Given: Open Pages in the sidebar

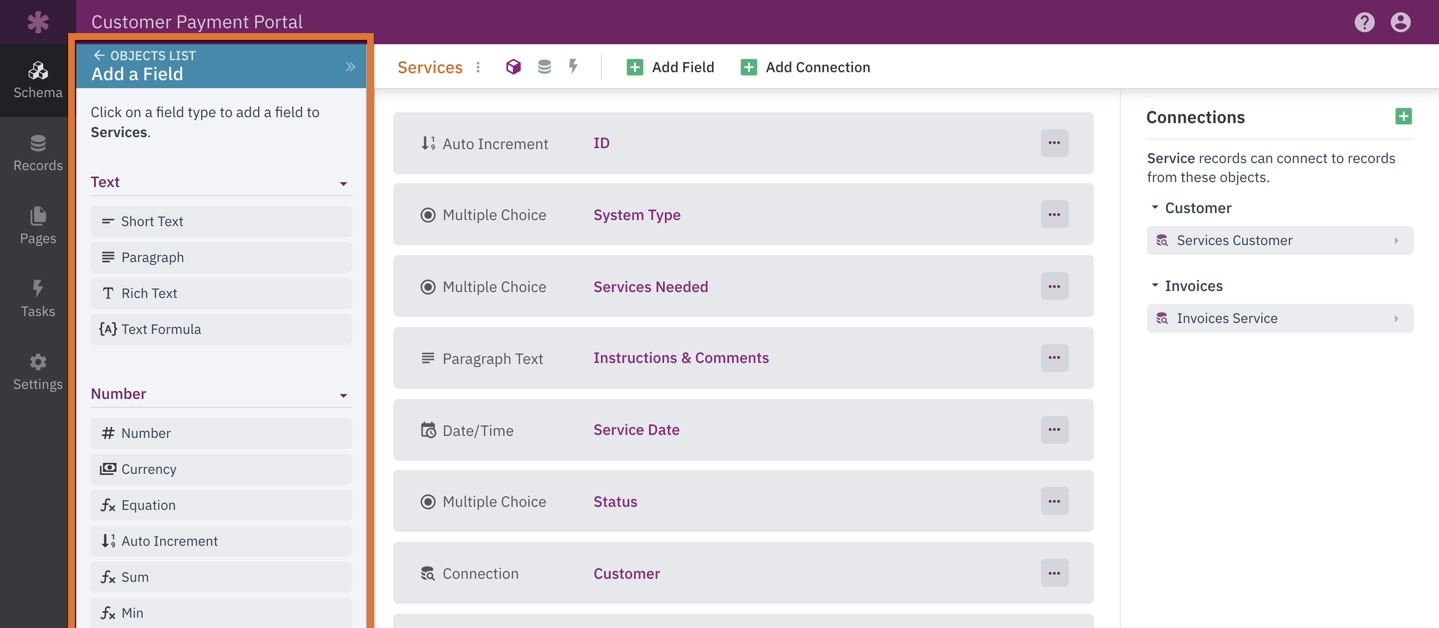Looking at the screenshot, I should (38, 226).
